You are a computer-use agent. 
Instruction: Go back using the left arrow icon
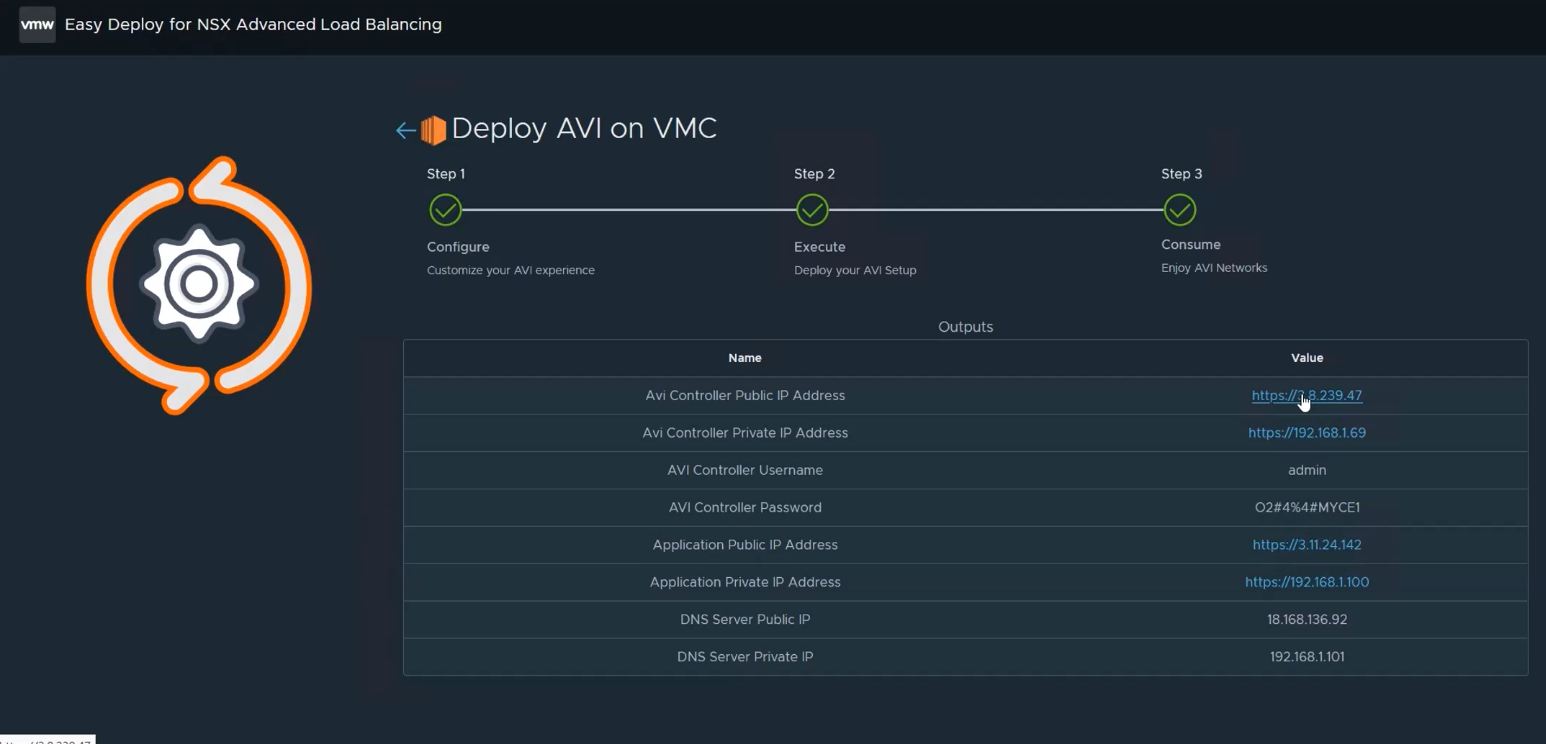click(405, 130)
